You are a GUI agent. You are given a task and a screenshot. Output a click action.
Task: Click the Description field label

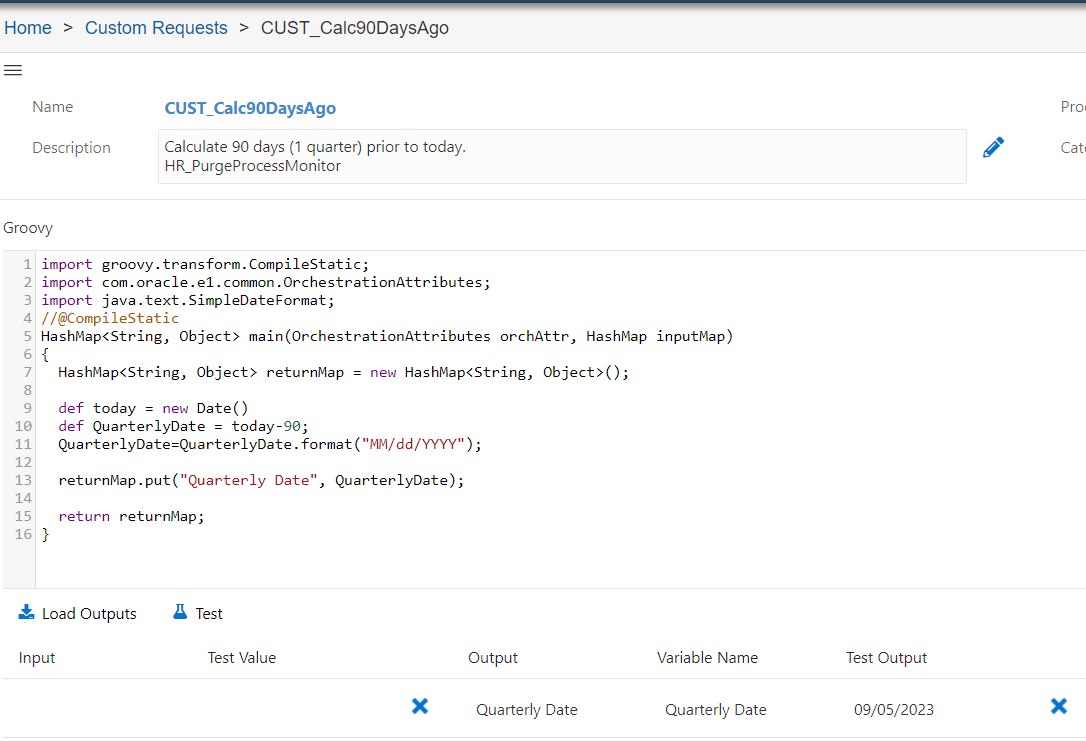click(71, 148)
